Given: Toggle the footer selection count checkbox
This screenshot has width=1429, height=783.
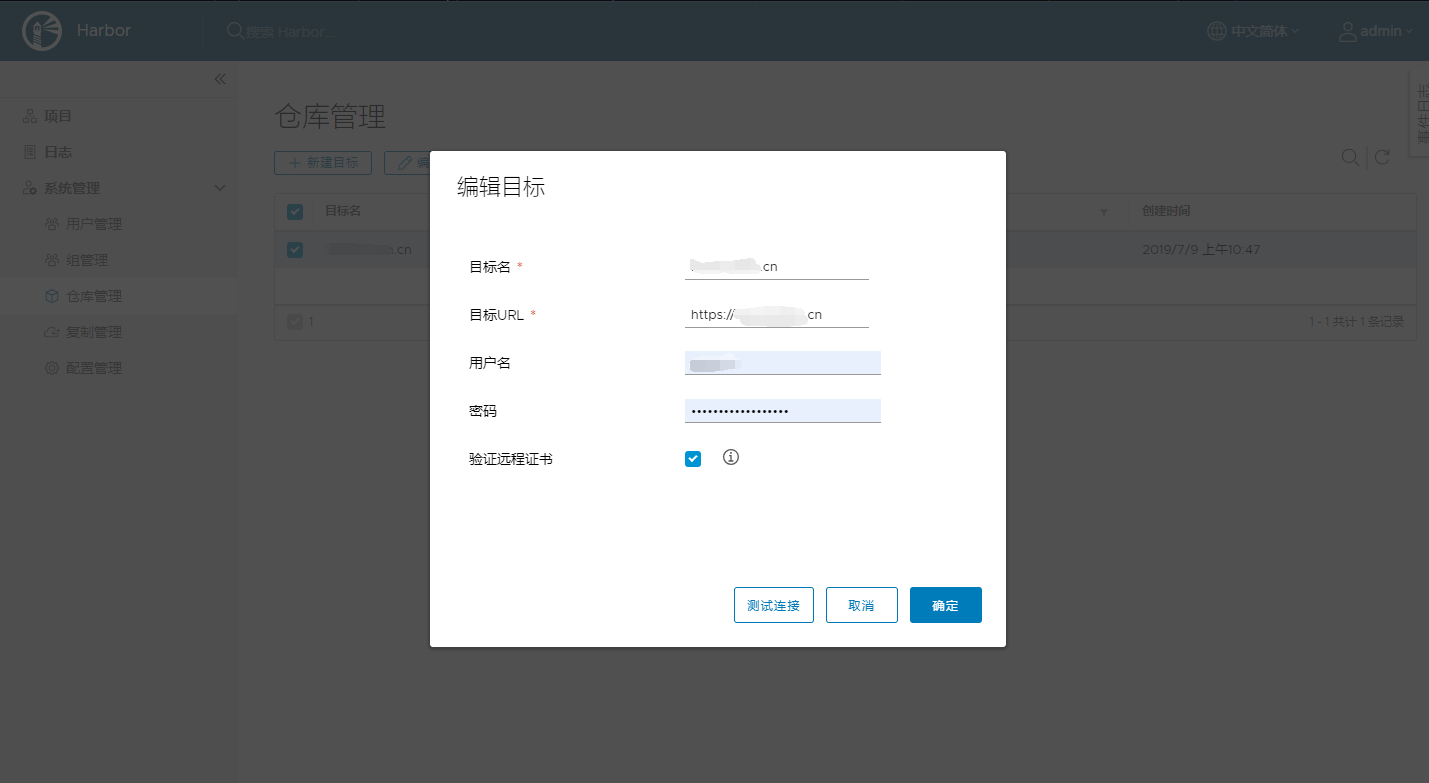Looking at the screenshot, I should (295, 322).
